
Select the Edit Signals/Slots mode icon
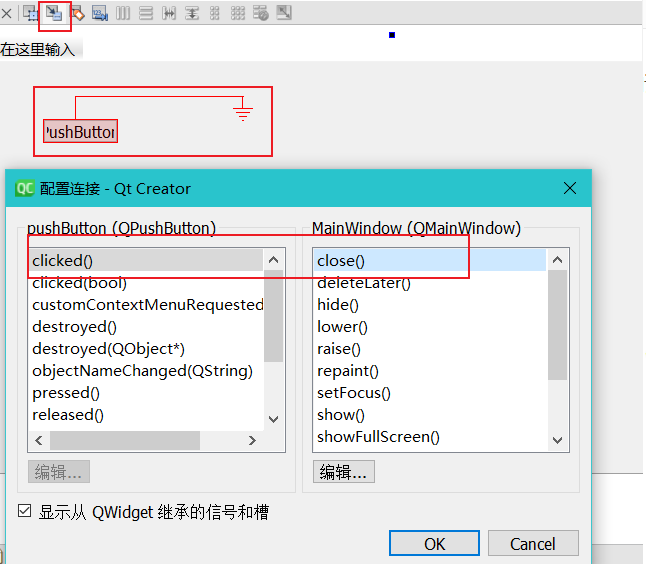point(54,13)
